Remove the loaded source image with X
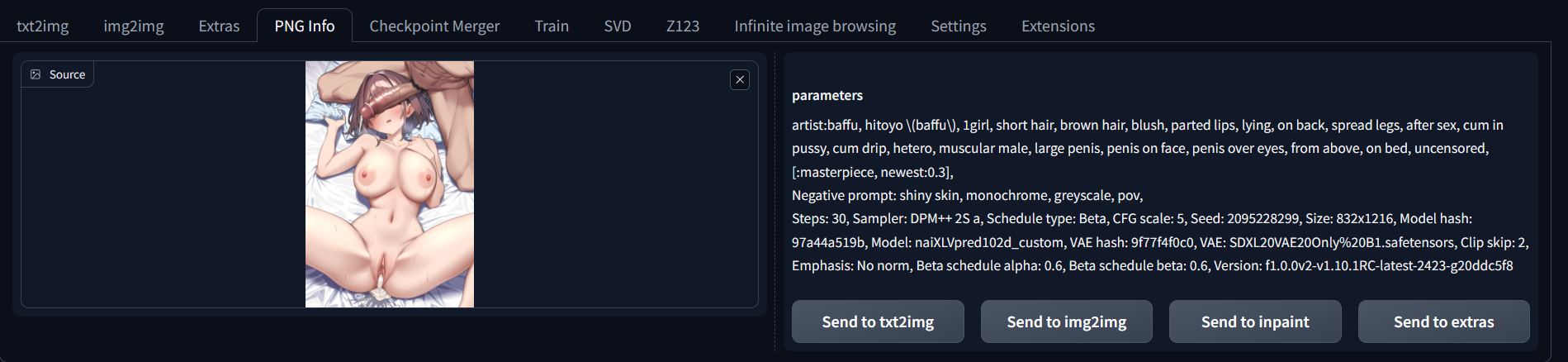 click(x=740, y=79)
